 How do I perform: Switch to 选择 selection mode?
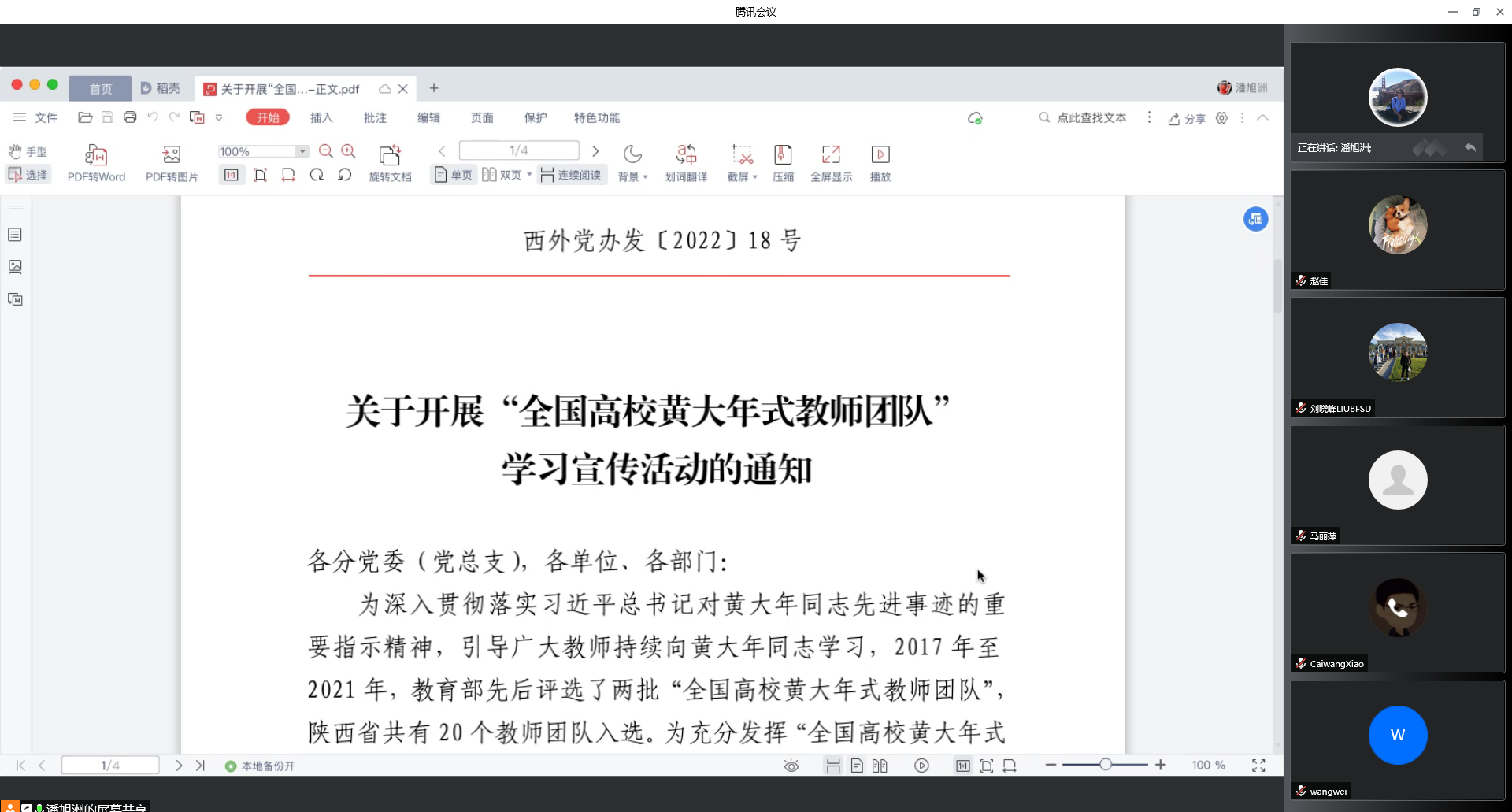tap(28, 175)
